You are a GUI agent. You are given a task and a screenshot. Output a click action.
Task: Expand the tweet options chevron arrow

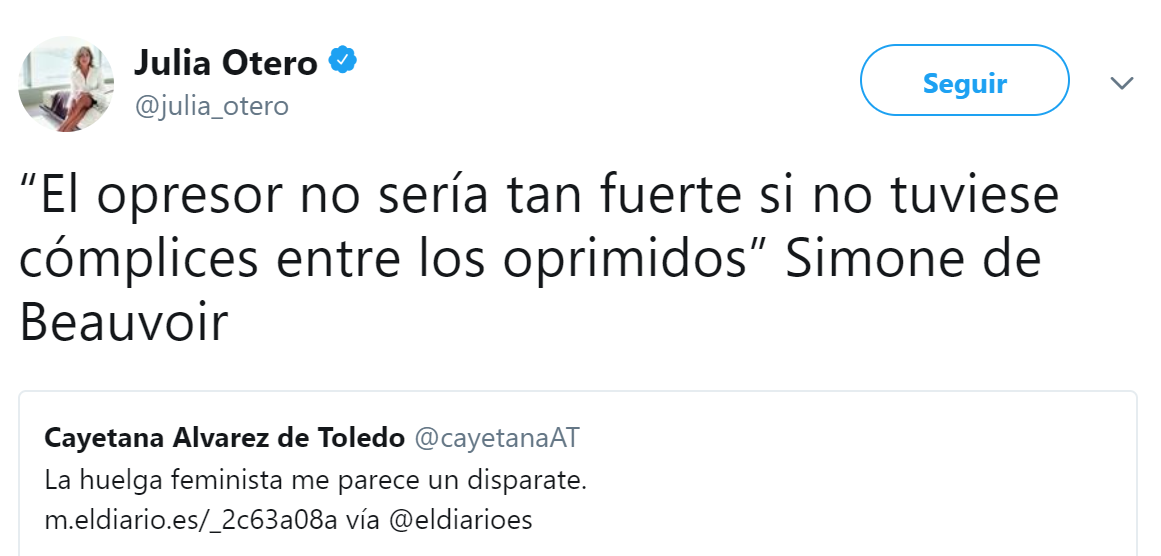point(1122,83)
